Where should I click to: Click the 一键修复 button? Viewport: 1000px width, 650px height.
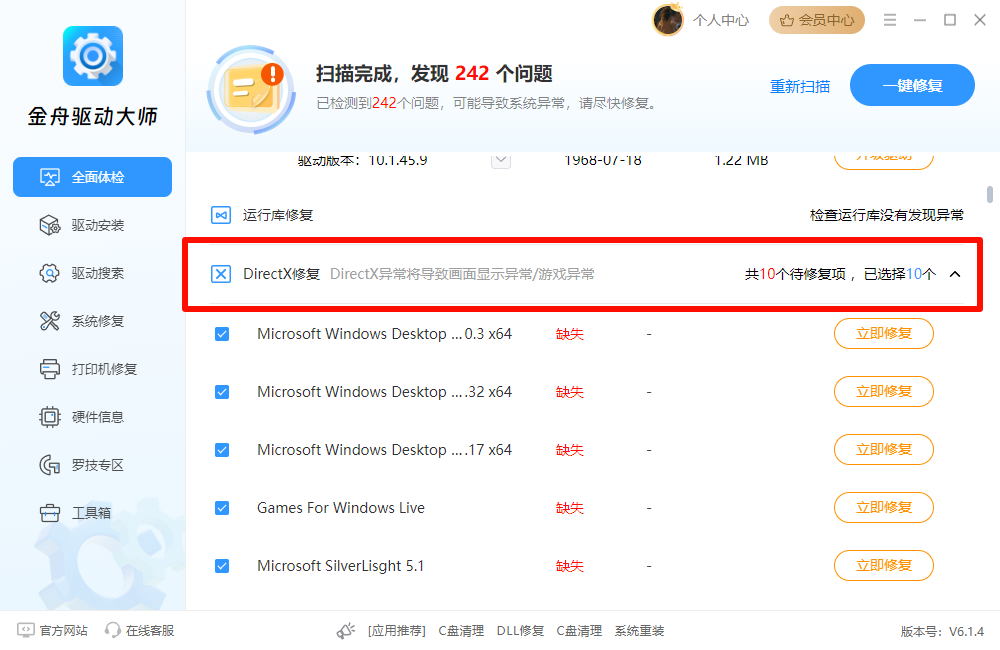pyautogui.click(x=912, y=85)
